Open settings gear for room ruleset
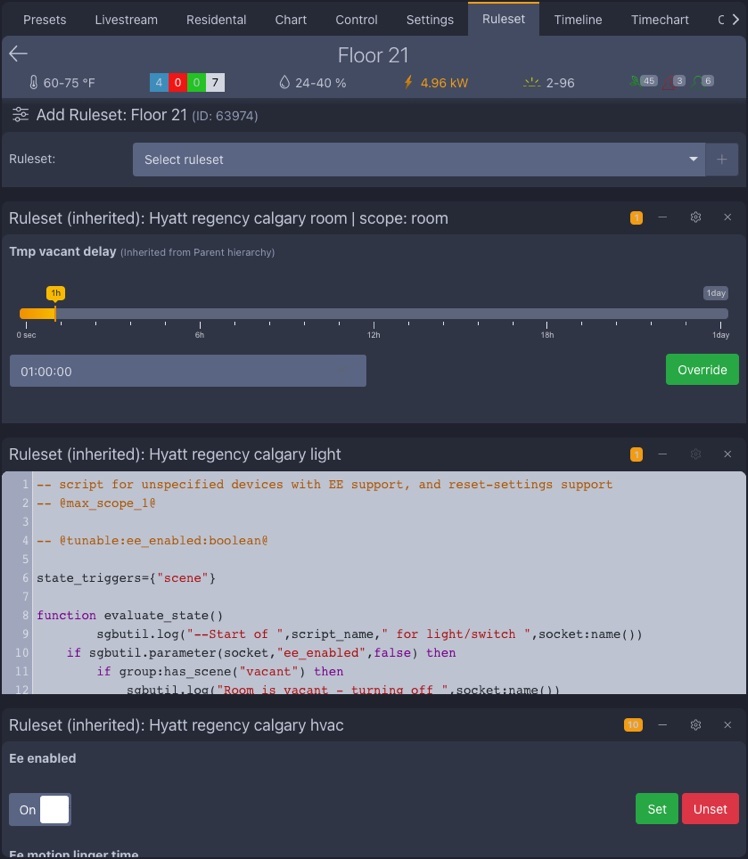Image resolution: width=748 pixels, height=859 pixels. 695,217
